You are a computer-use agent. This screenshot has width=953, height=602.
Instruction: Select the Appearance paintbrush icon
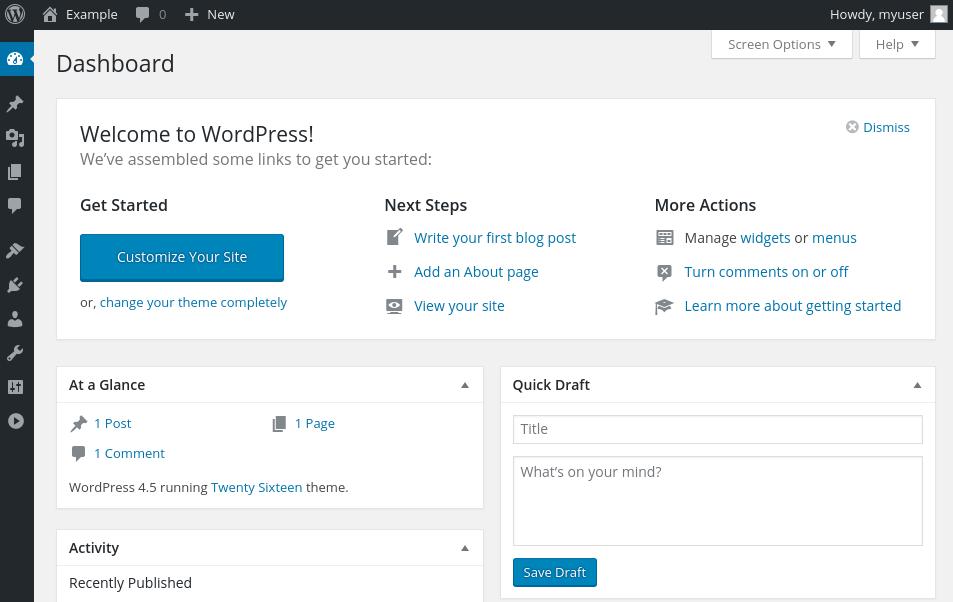pyautogui.click(x=15, y=250)
